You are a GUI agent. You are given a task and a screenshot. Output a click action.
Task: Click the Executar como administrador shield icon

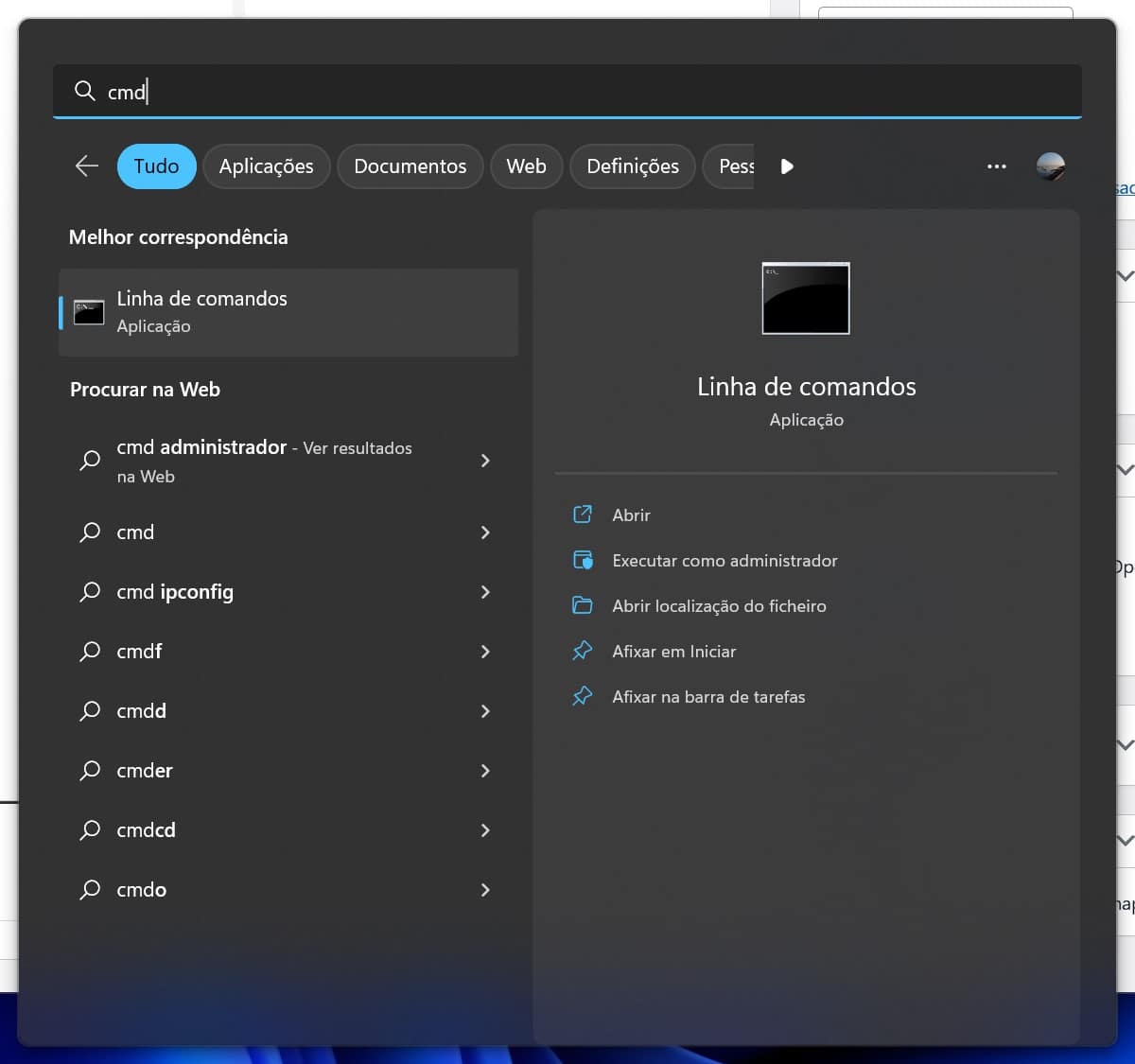pyautogui.click(x=583, y=561)
